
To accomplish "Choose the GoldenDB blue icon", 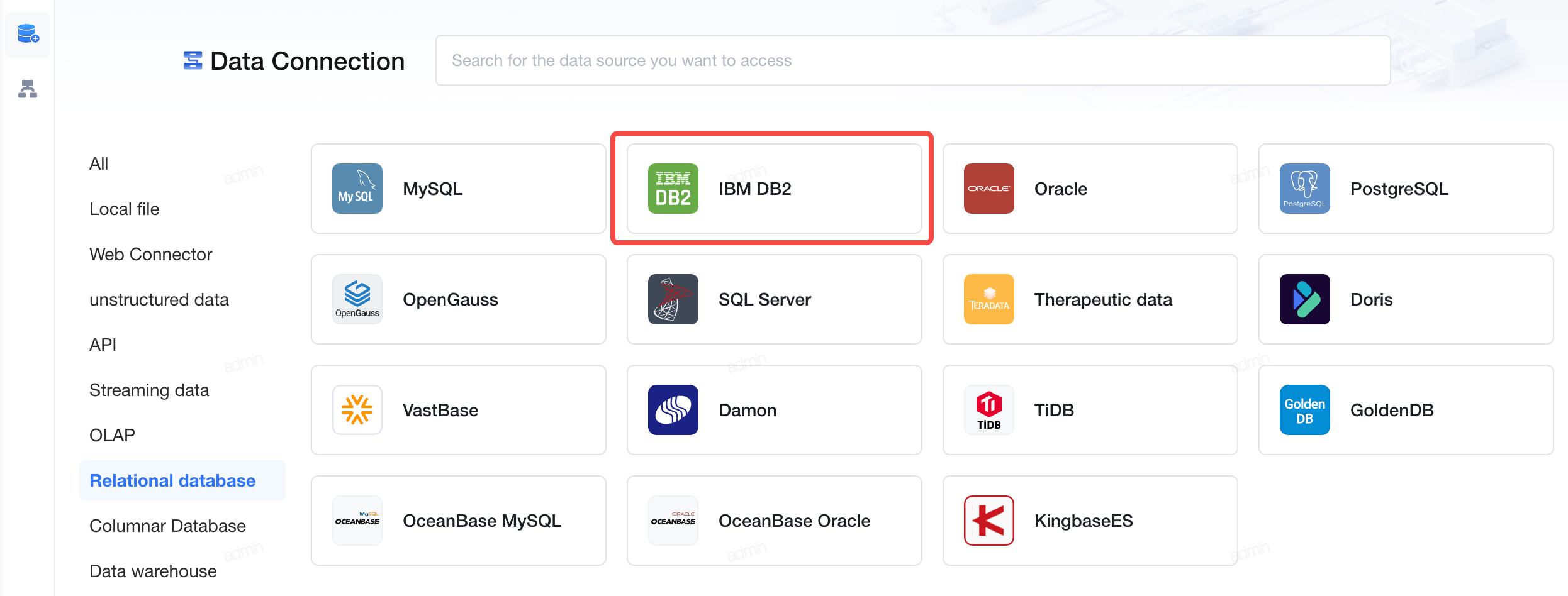I will point(1305,410).
